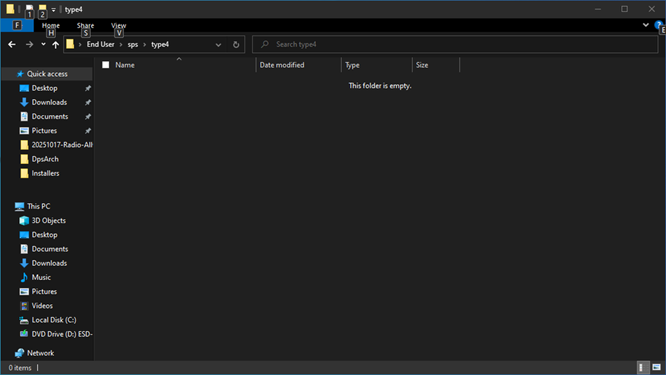666x375 pixels.
Task: Open the File menu button
Action: [x=17, y=25]
